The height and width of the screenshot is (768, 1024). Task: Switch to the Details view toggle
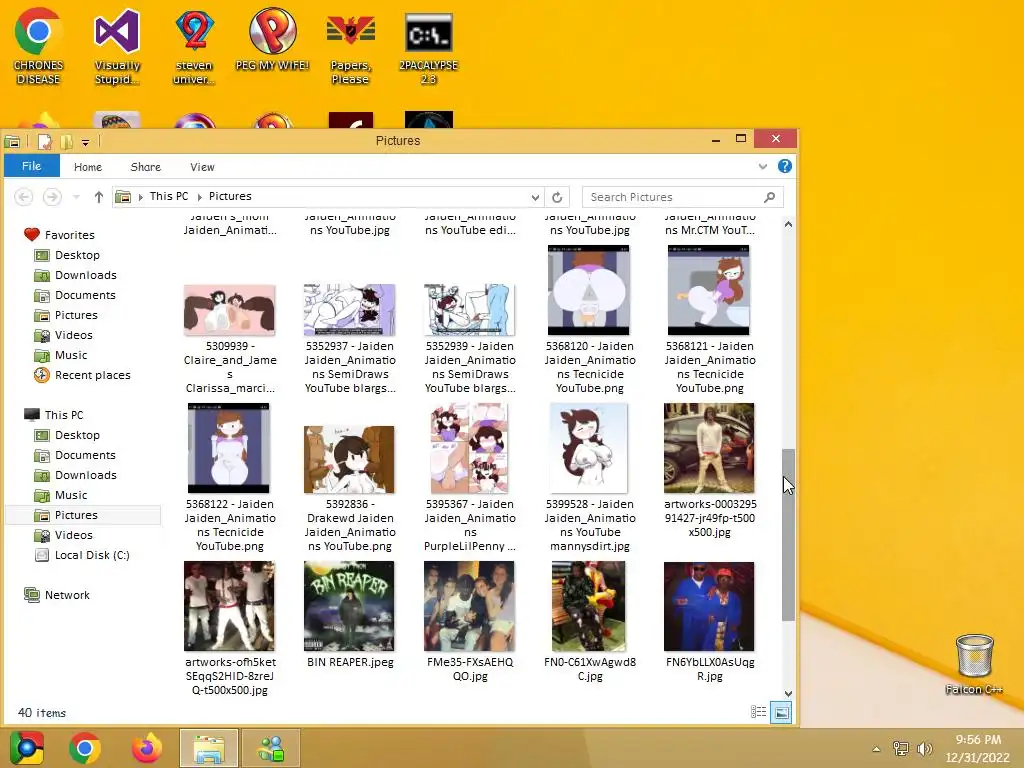pos(758,712)
